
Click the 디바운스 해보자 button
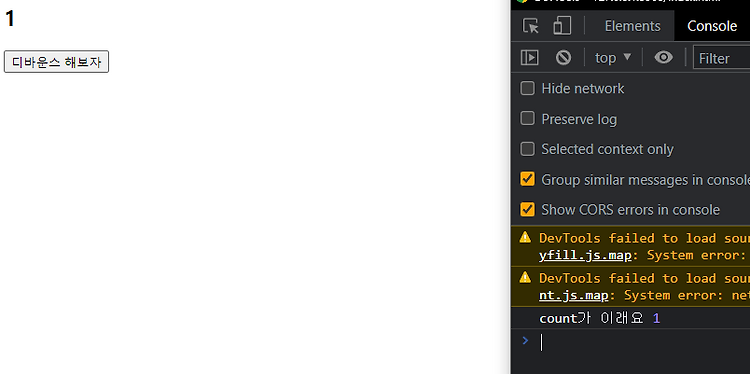click(x=56, y=62)
